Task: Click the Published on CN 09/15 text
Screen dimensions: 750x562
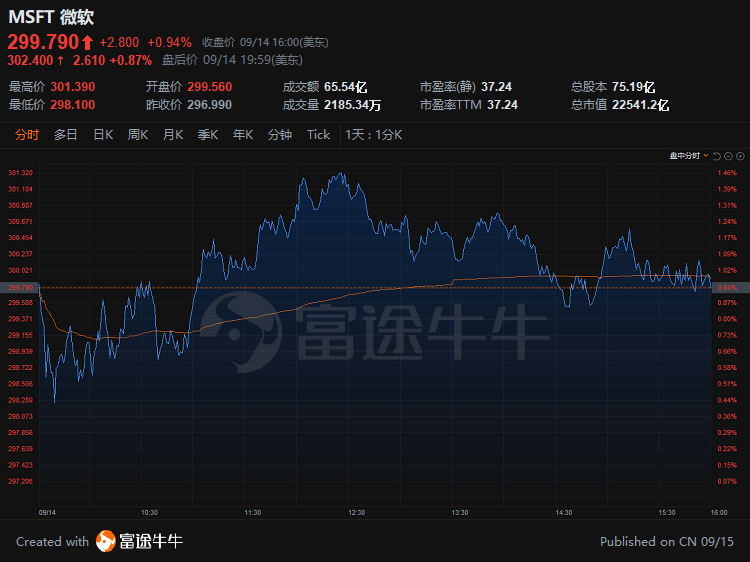Action: [x=667, y=541]
